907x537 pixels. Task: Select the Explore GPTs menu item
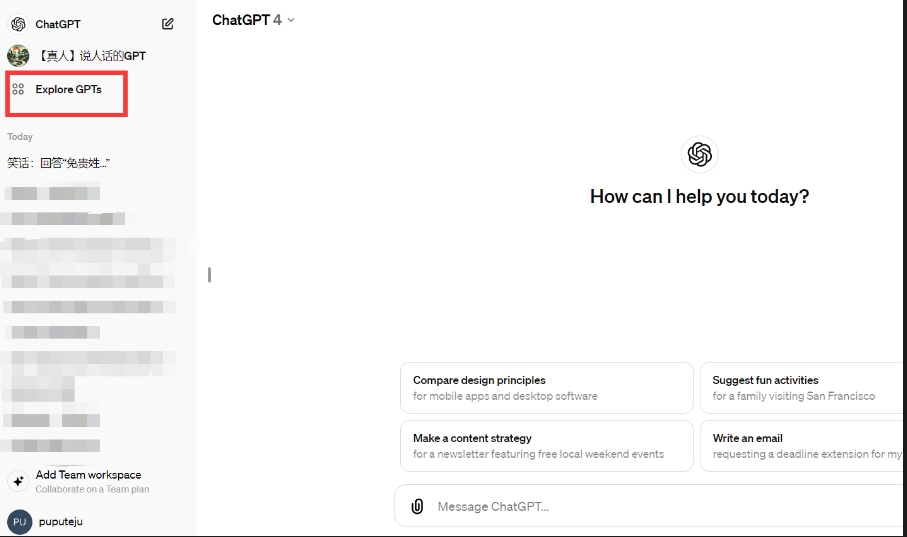tap(68, 89)
